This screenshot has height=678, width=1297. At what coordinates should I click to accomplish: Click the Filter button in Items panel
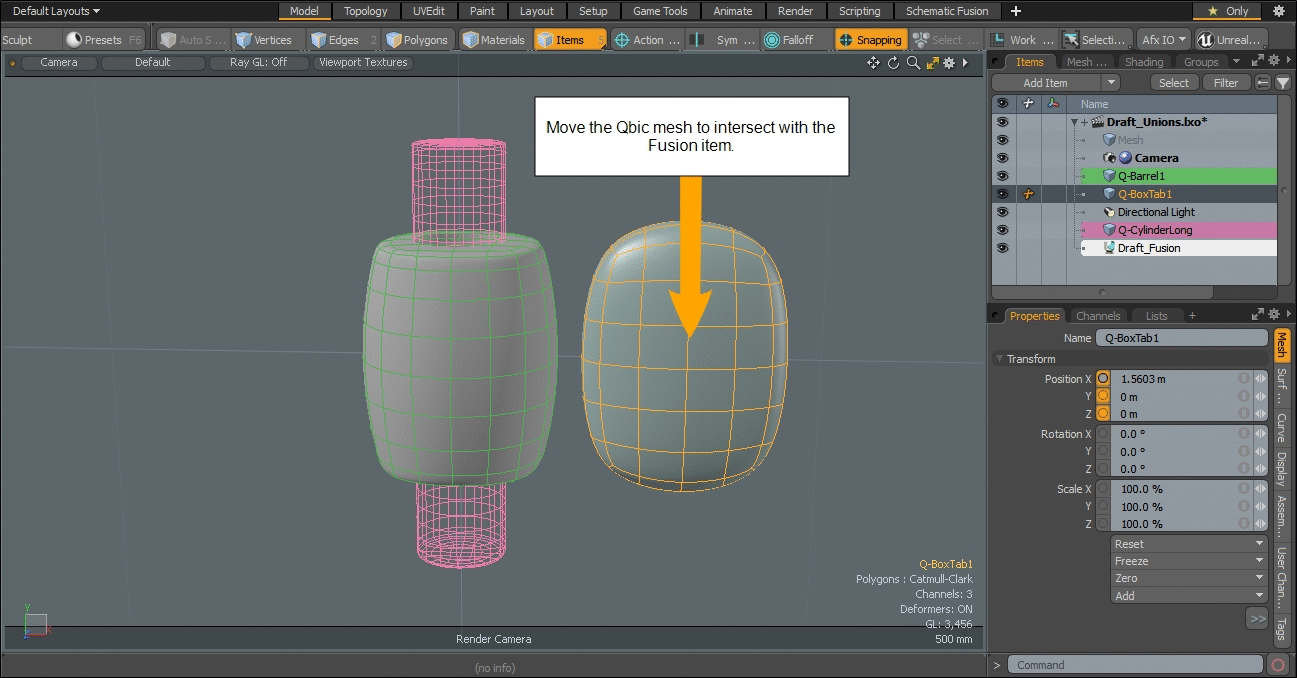1226,83
